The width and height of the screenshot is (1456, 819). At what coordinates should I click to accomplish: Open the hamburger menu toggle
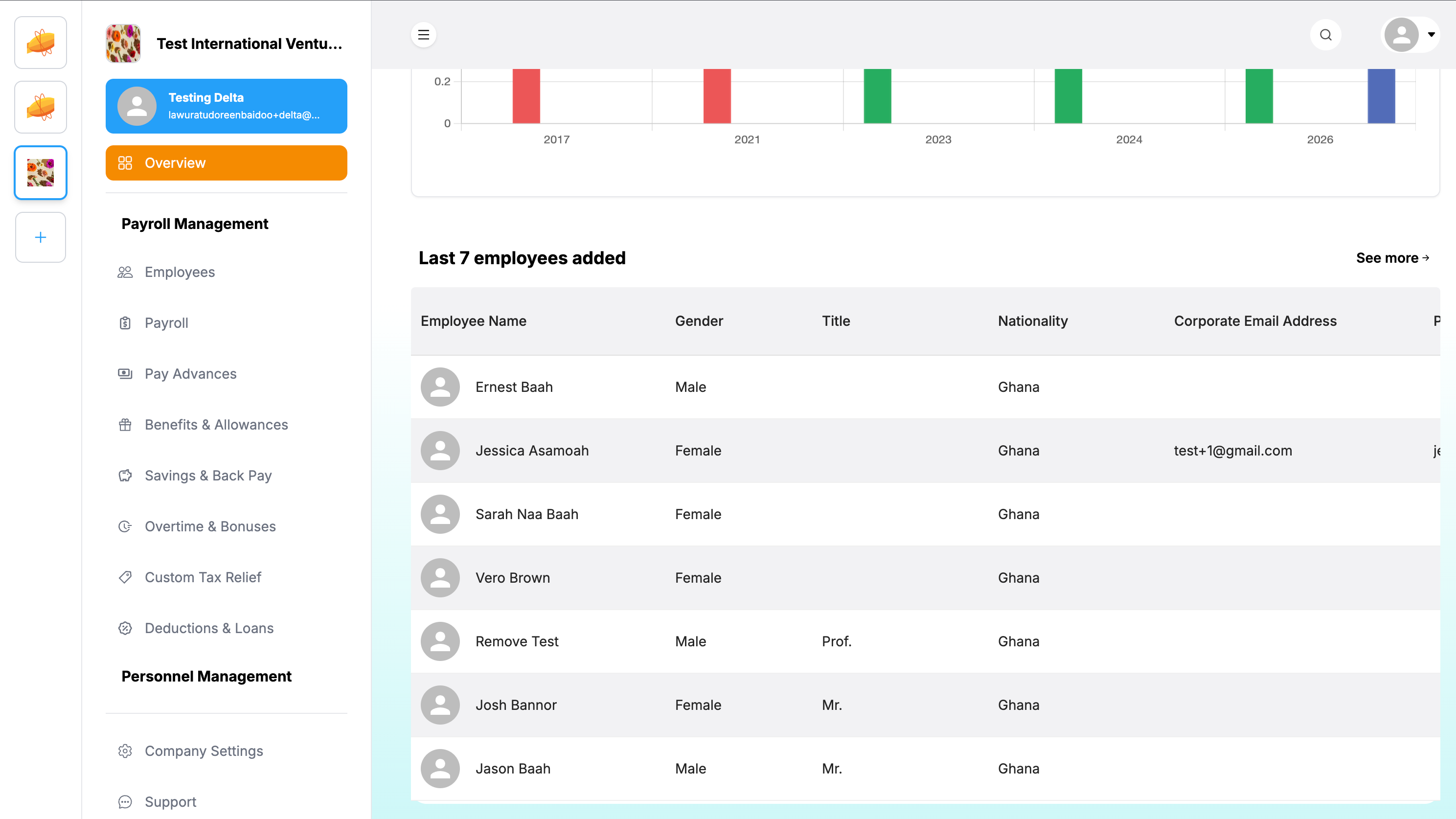coord(423,34)
